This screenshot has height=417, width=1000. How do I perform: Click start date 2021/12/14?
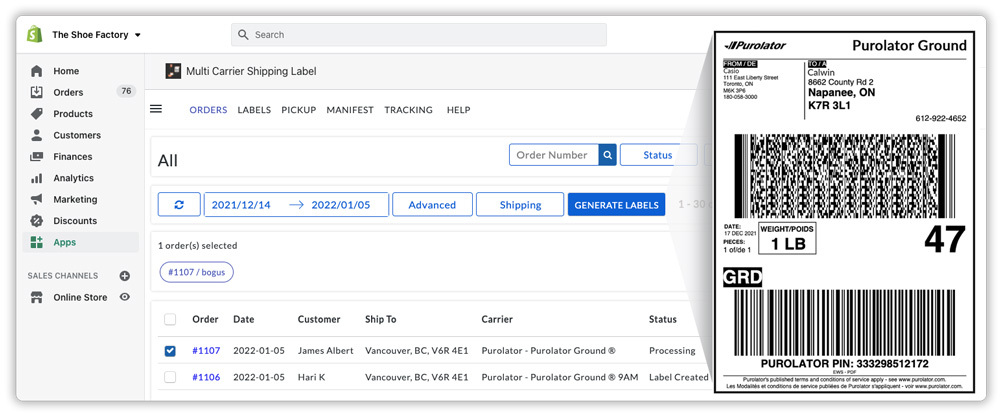[241, 205]
